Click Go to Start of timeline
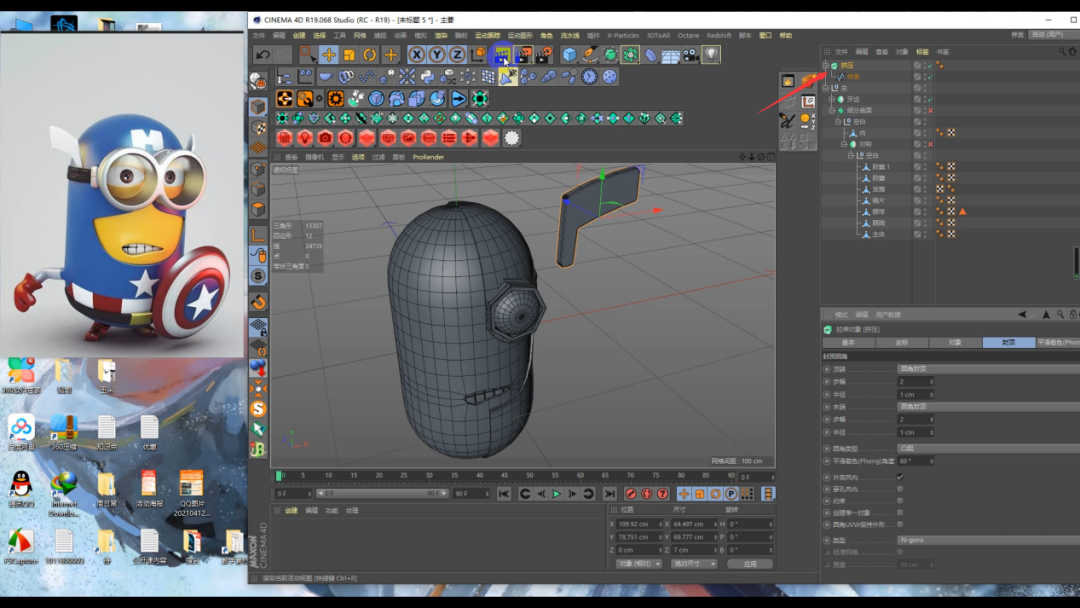This screenshot has height=608, width=1080. coord(504,494)
